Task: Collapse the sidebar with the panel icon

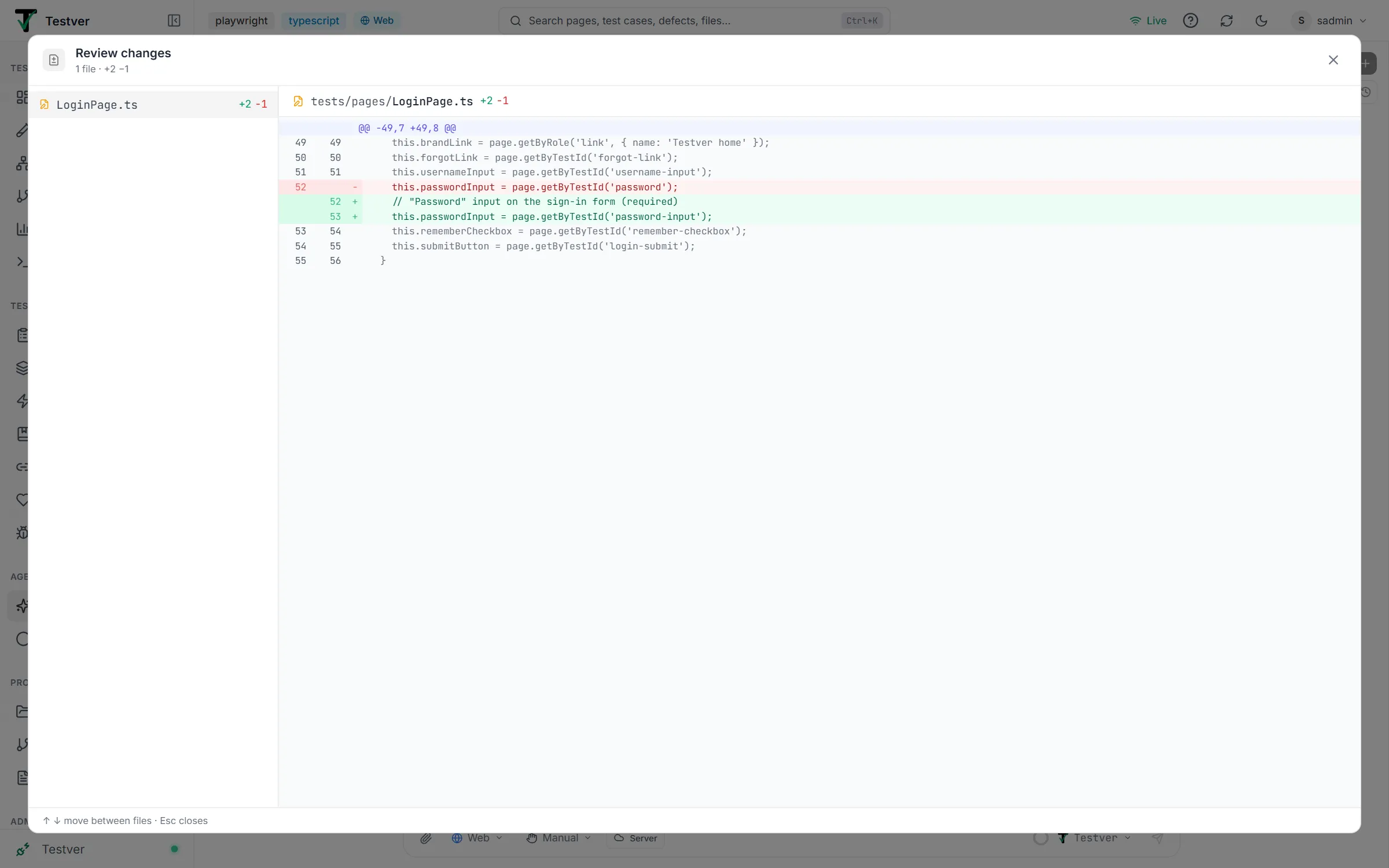Action: click(x=174, y=21)
